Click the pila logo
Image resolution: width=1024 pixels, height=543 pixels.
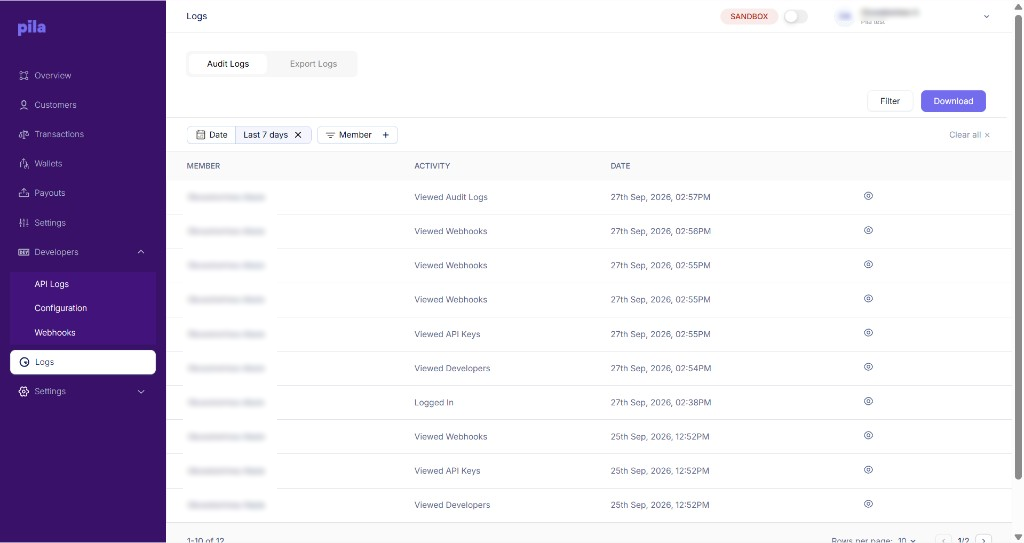pos(31,27)
